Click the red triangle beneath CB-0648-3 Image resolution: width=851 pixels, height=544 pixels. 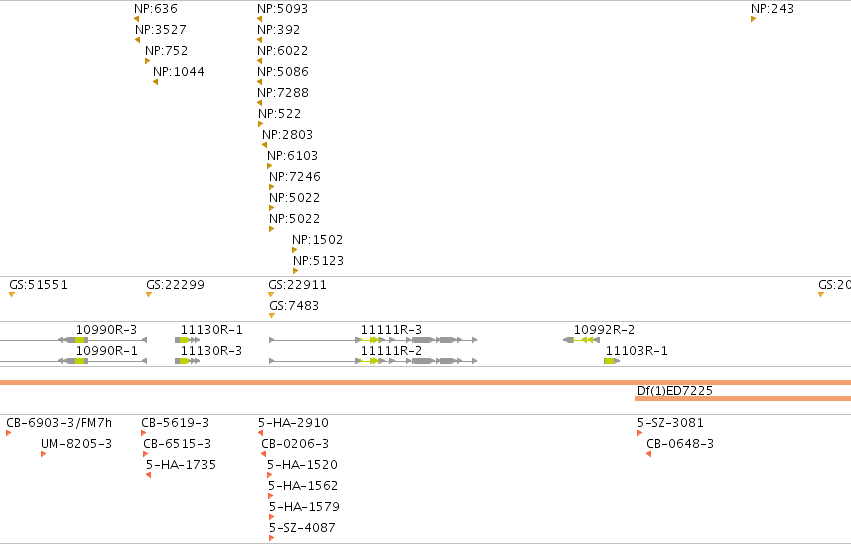click(649, 454)
